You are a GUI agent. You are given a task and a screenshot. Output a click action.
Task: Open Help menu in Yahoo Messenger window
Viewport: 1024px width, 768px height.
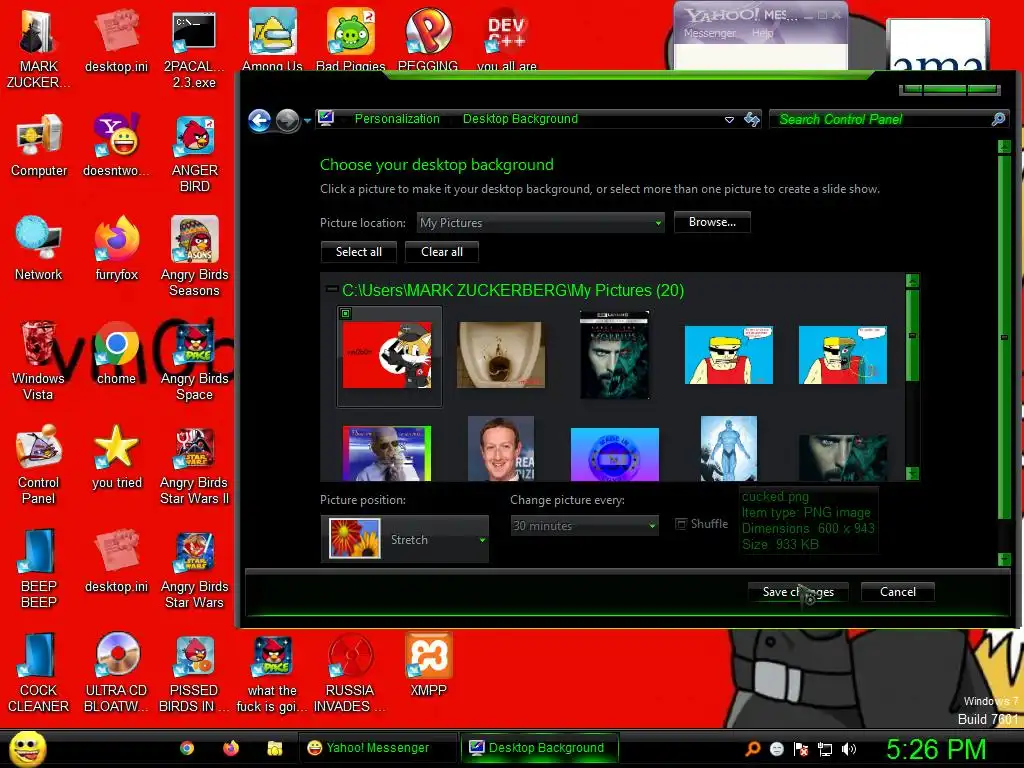pos(762,33)
